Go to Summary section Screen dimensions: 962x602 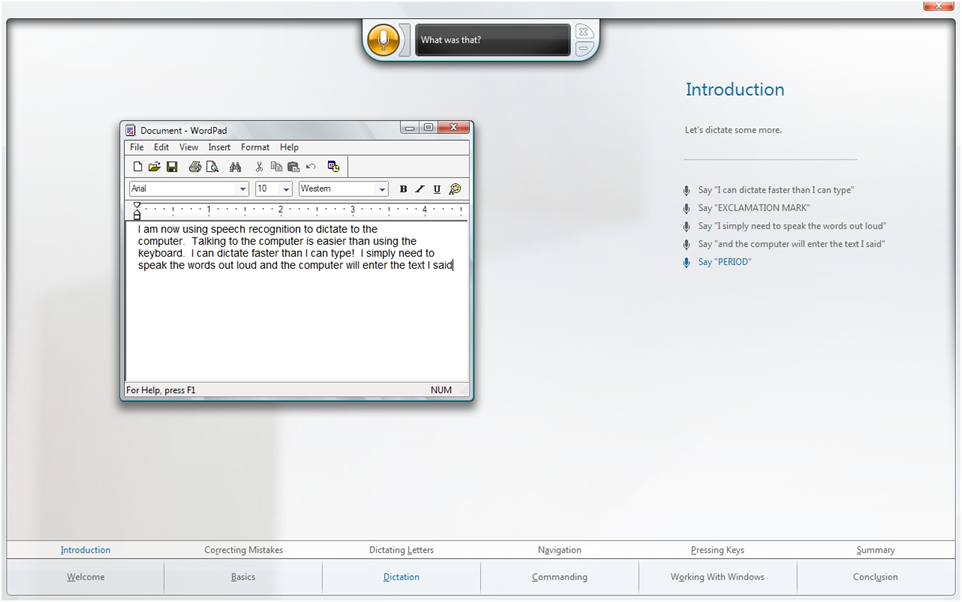click(875, 550)
